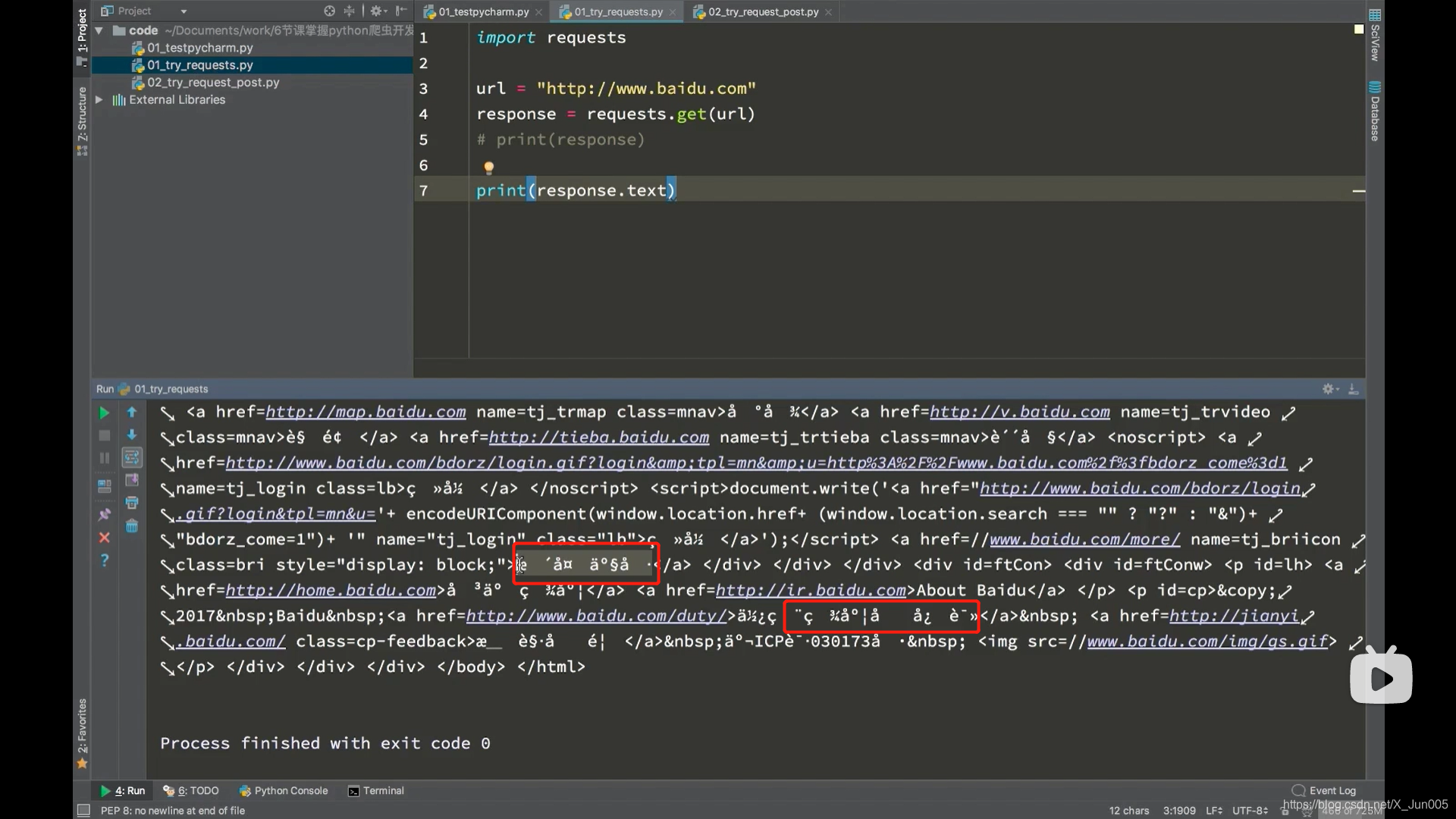Close the 01_try_requests.py tab
1456x819 pixels.
click(672, 12)
